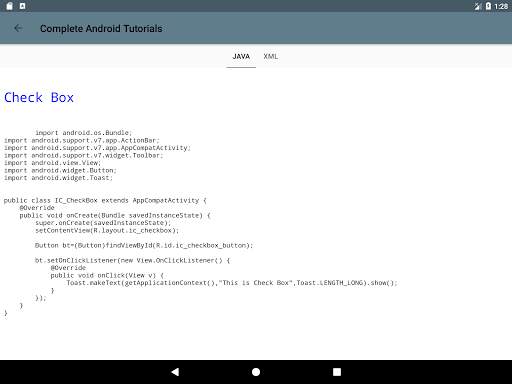
Task: Click the 'import android.widget.Button;' line
Action: [x=60, y=170]
